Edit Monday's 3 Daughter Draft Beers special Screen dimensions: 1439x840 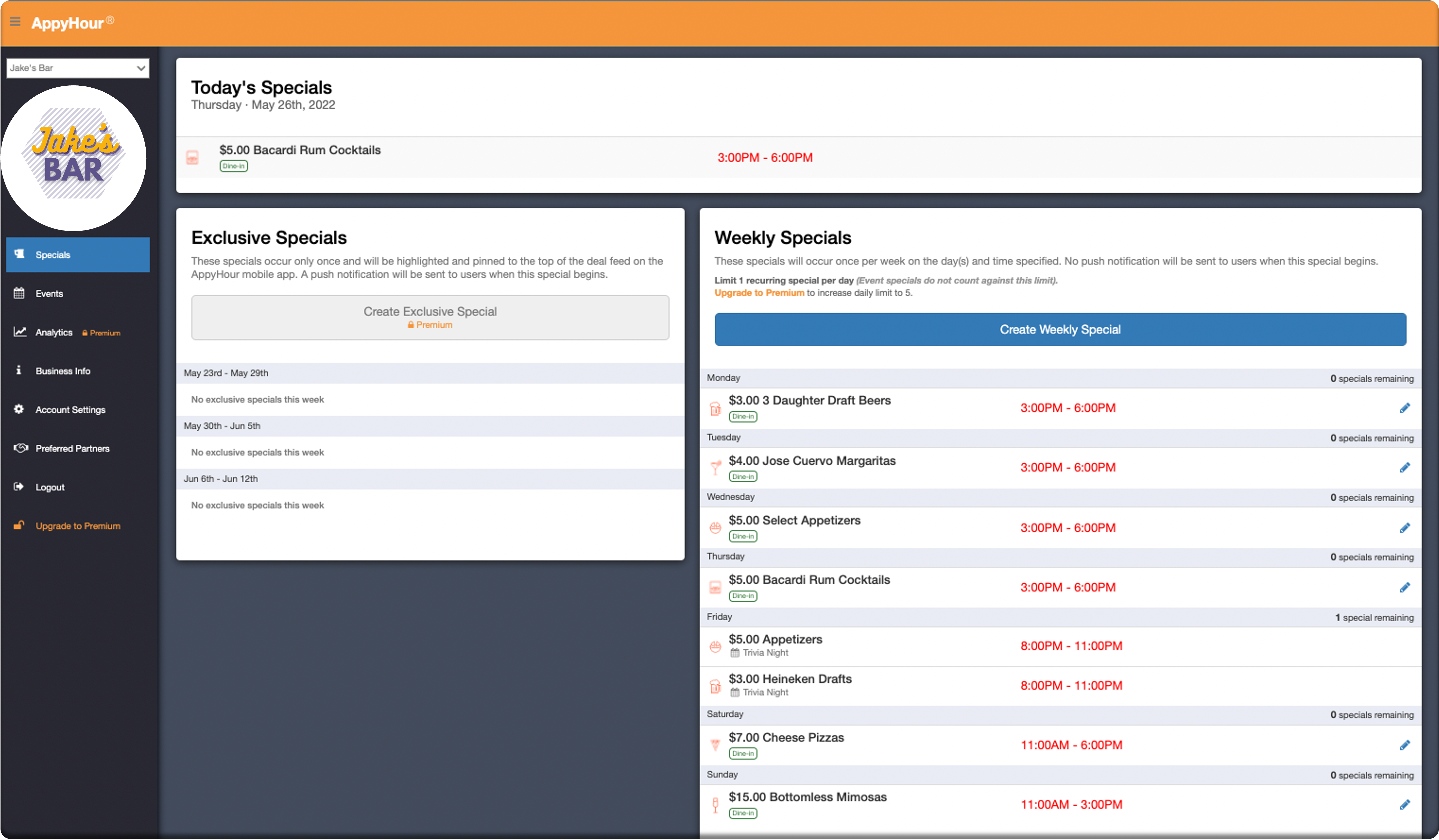click(x=1405, y=408)
